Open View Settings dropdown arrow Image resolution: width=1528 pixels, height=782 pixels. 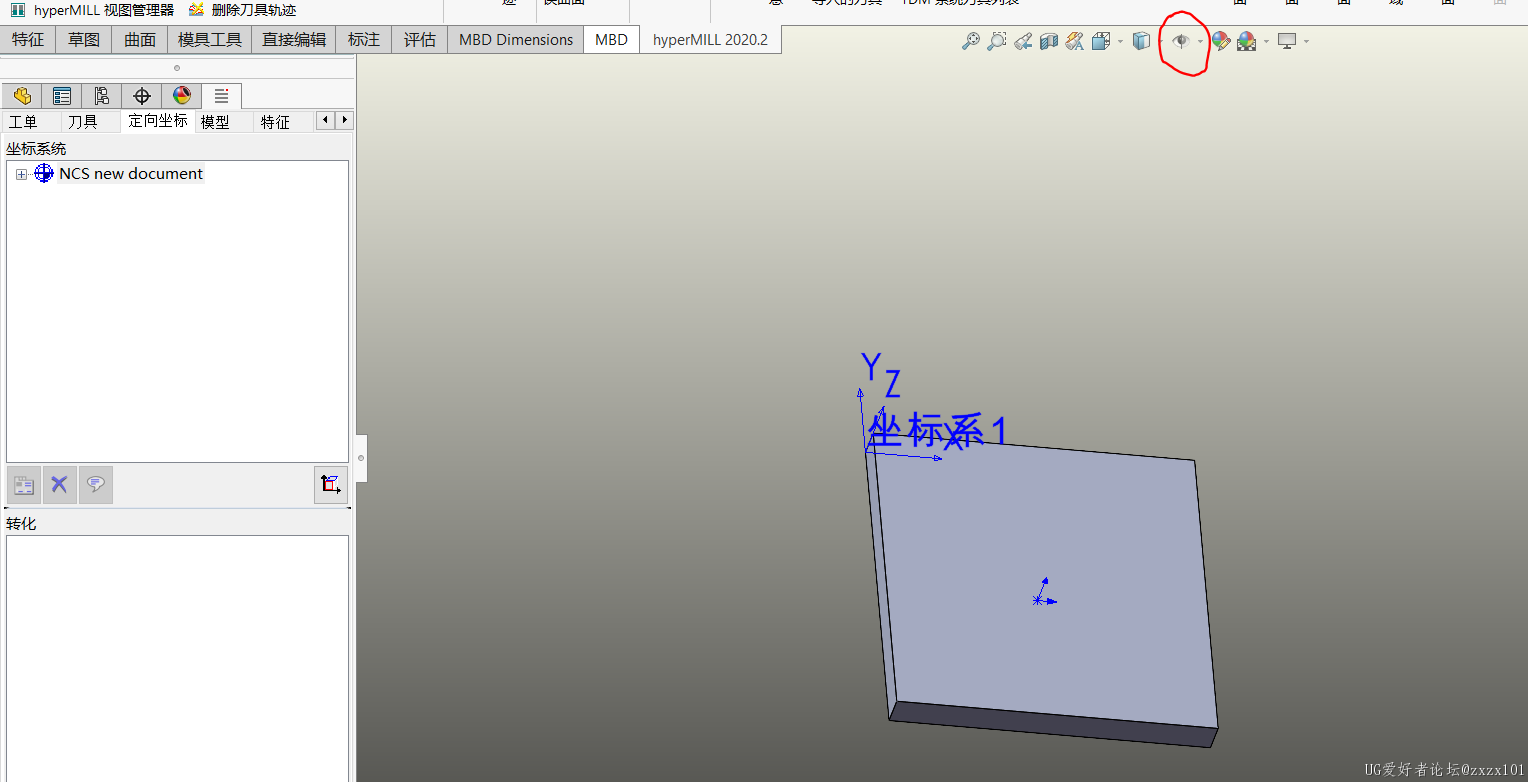pyautogui.click(x=1306, y=42)
